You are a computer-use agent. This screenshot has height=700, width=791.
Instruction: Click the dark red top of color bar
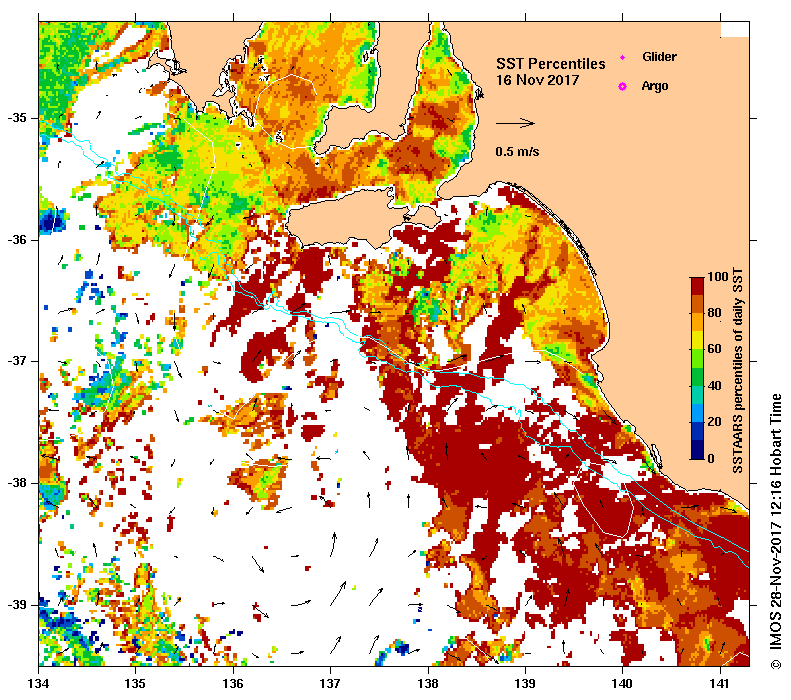(x=697, y=286)
